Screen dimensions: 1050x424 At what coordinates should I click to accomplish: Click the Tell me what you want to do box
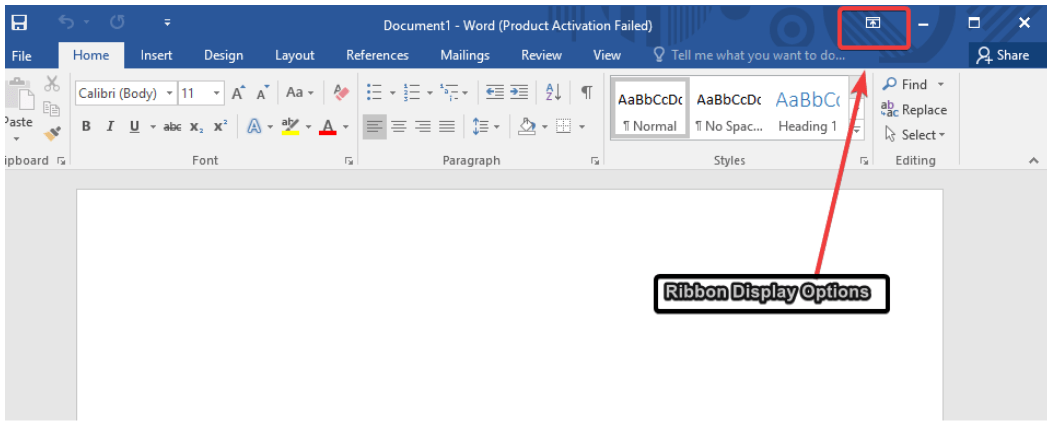750,56
